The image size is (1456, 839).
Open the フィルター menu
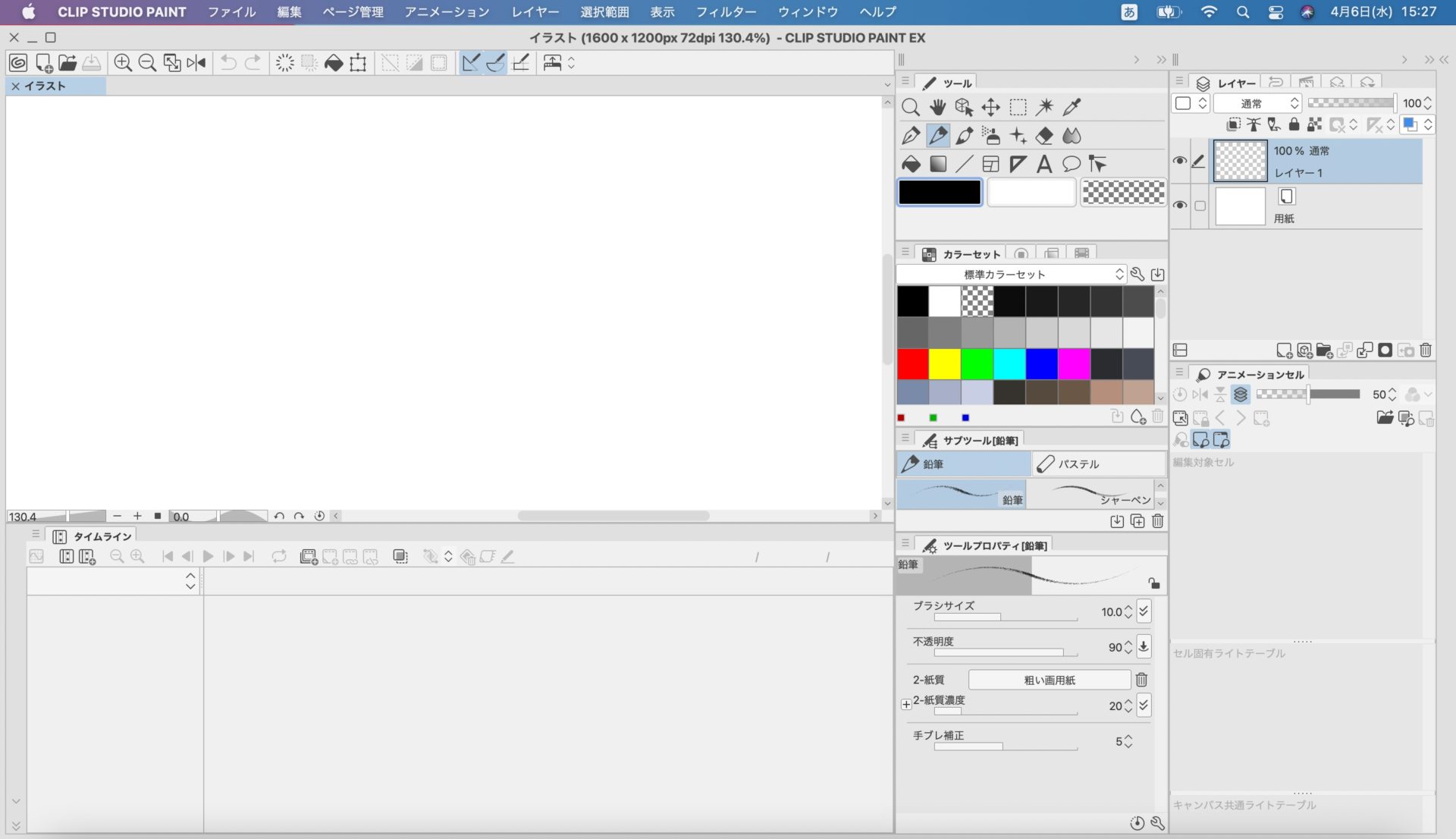726,12
